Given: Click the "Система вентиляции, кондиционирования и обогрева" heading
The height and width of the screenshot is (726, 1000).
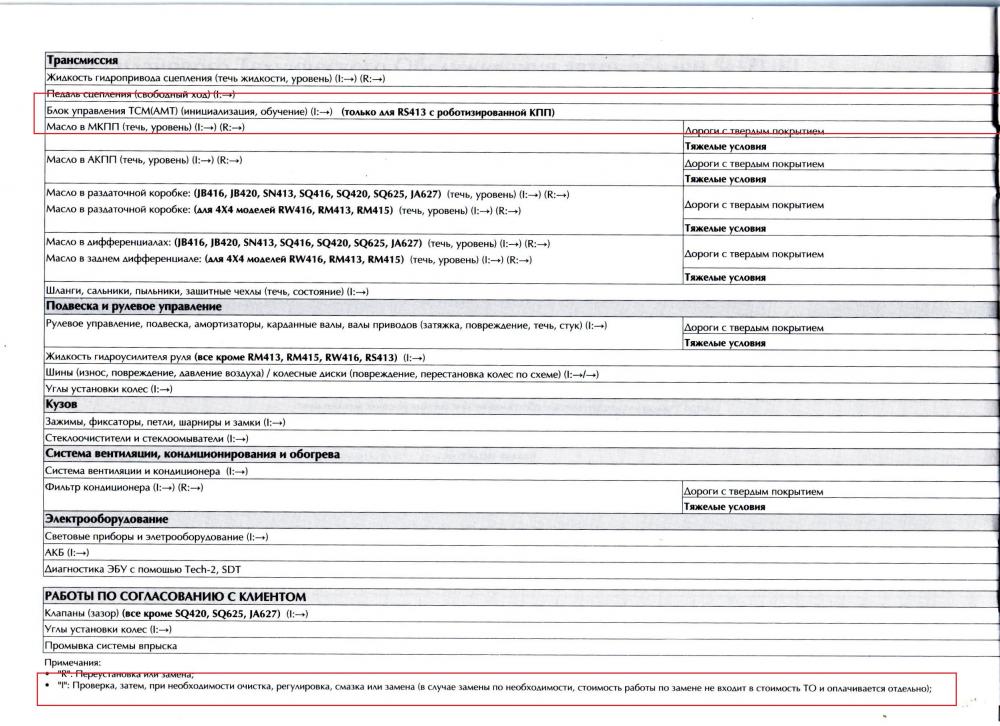Looking at the screenshot, I should pos(192,454).
